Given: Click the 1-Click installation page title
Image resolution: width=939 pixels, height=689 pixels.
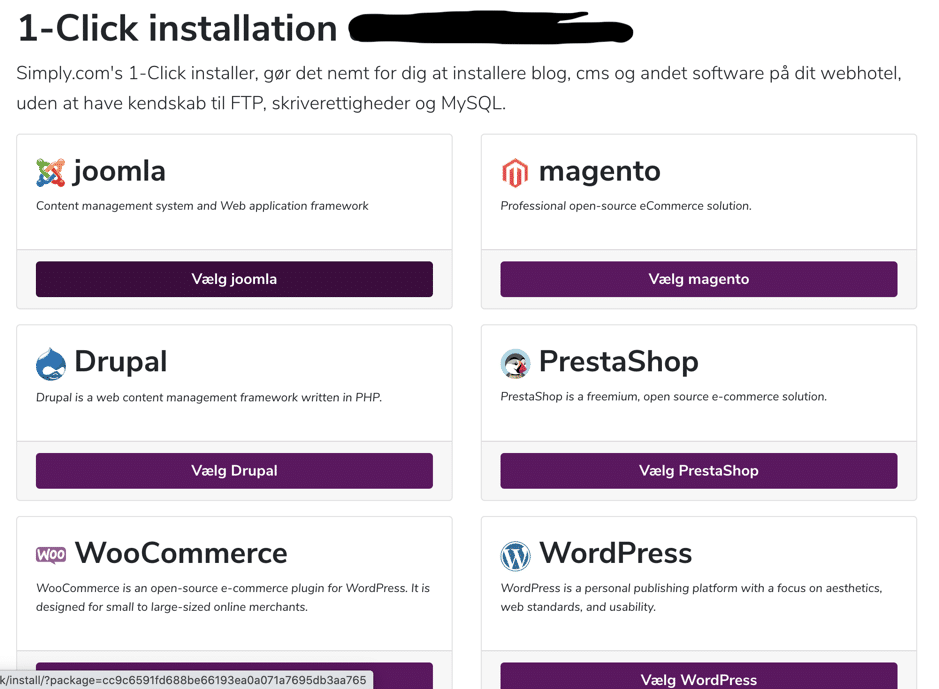Looking at the screenshot, I should pyautogui.click(x=177, y=28).
